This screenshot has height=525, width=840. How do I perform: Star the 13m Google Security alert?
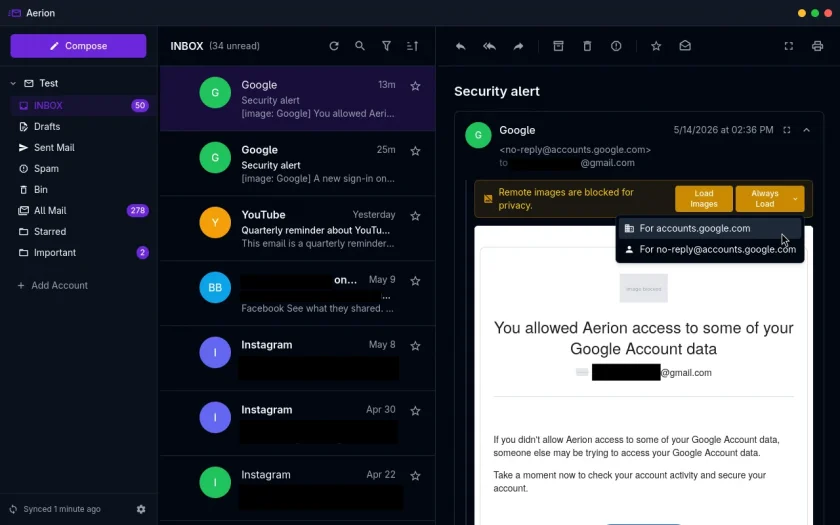coord(415,86)
